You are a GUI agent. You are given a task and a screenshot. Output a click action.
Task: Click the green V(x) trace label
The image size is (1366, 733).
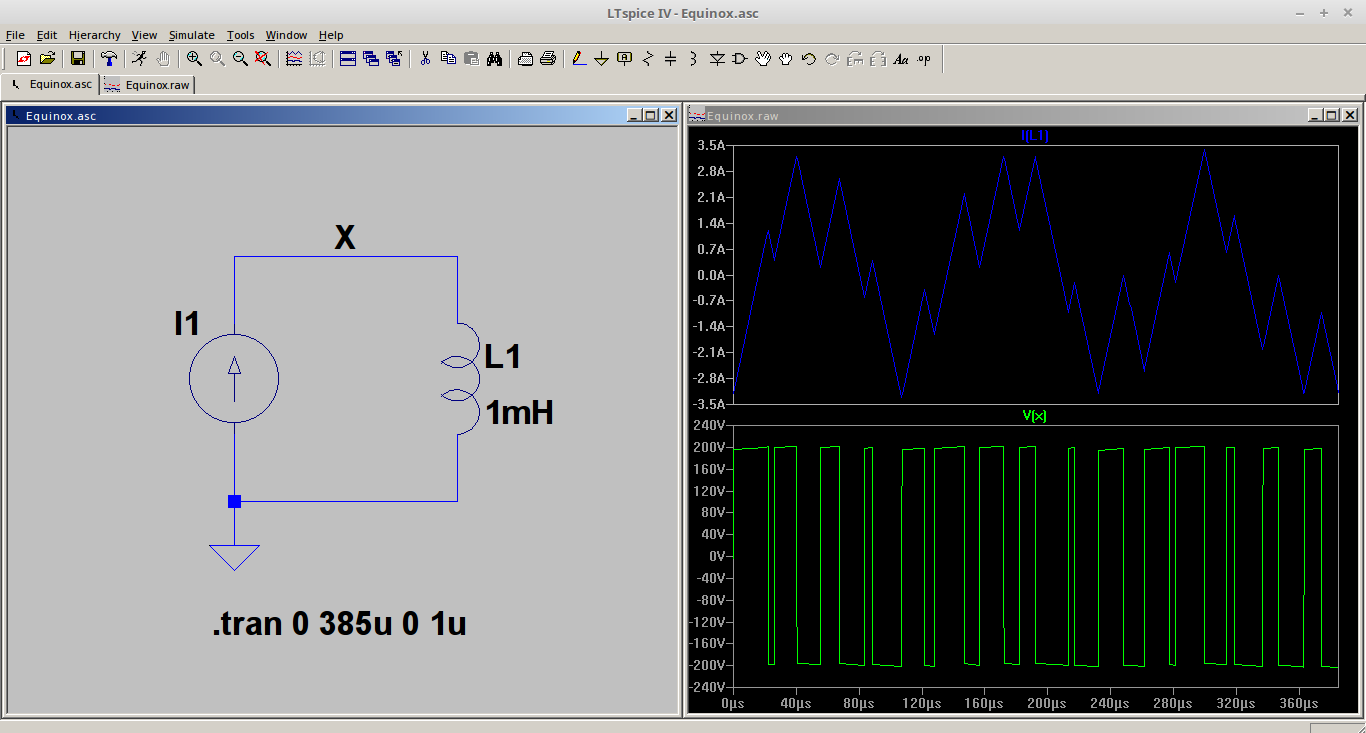[1034, 416]
